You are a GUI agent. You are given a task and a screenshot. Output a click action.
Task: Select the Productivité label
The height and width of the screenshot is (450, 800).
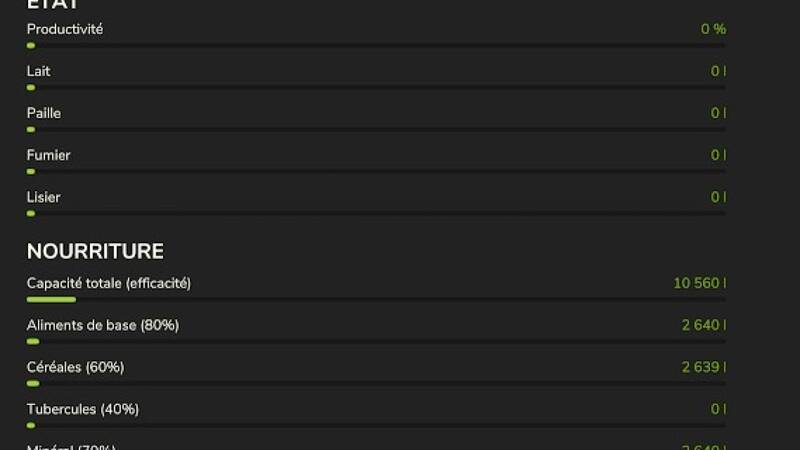pyautogui.click(x=65, y=29)
